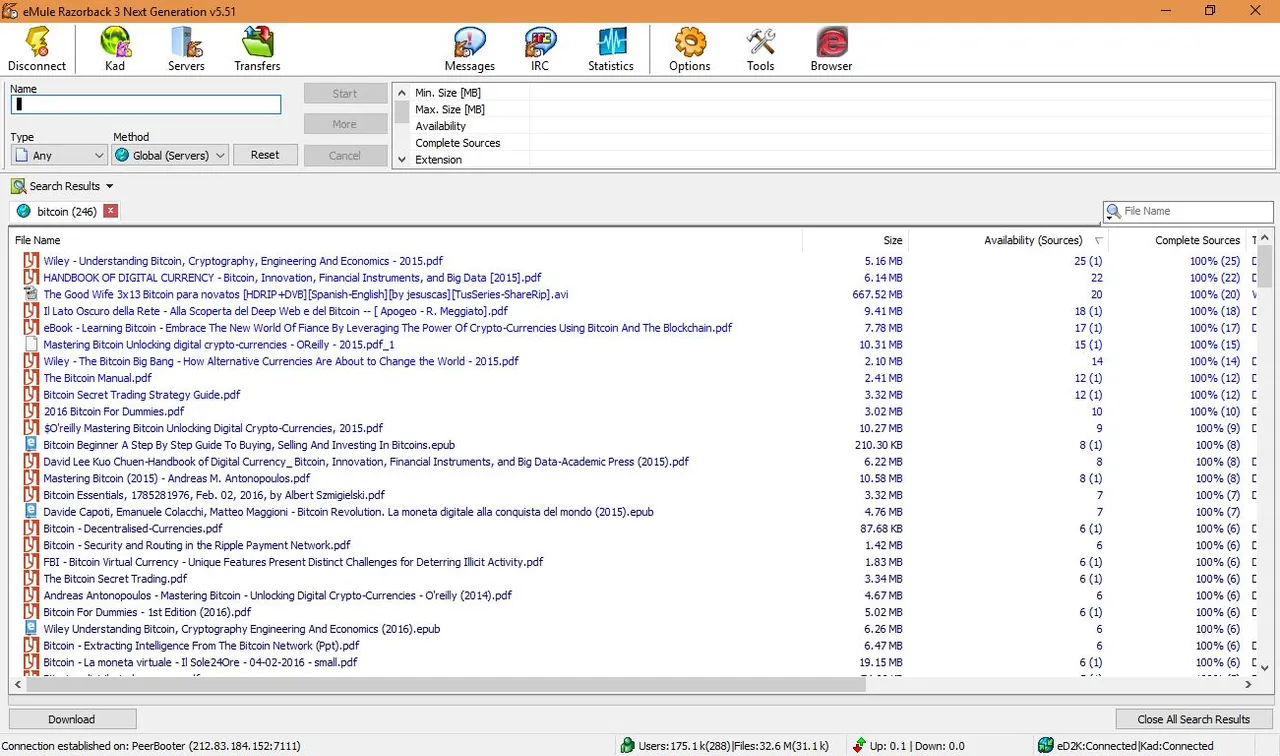
Task: Click the Download button
Action: pyautogui.click(x=72, y=719)
